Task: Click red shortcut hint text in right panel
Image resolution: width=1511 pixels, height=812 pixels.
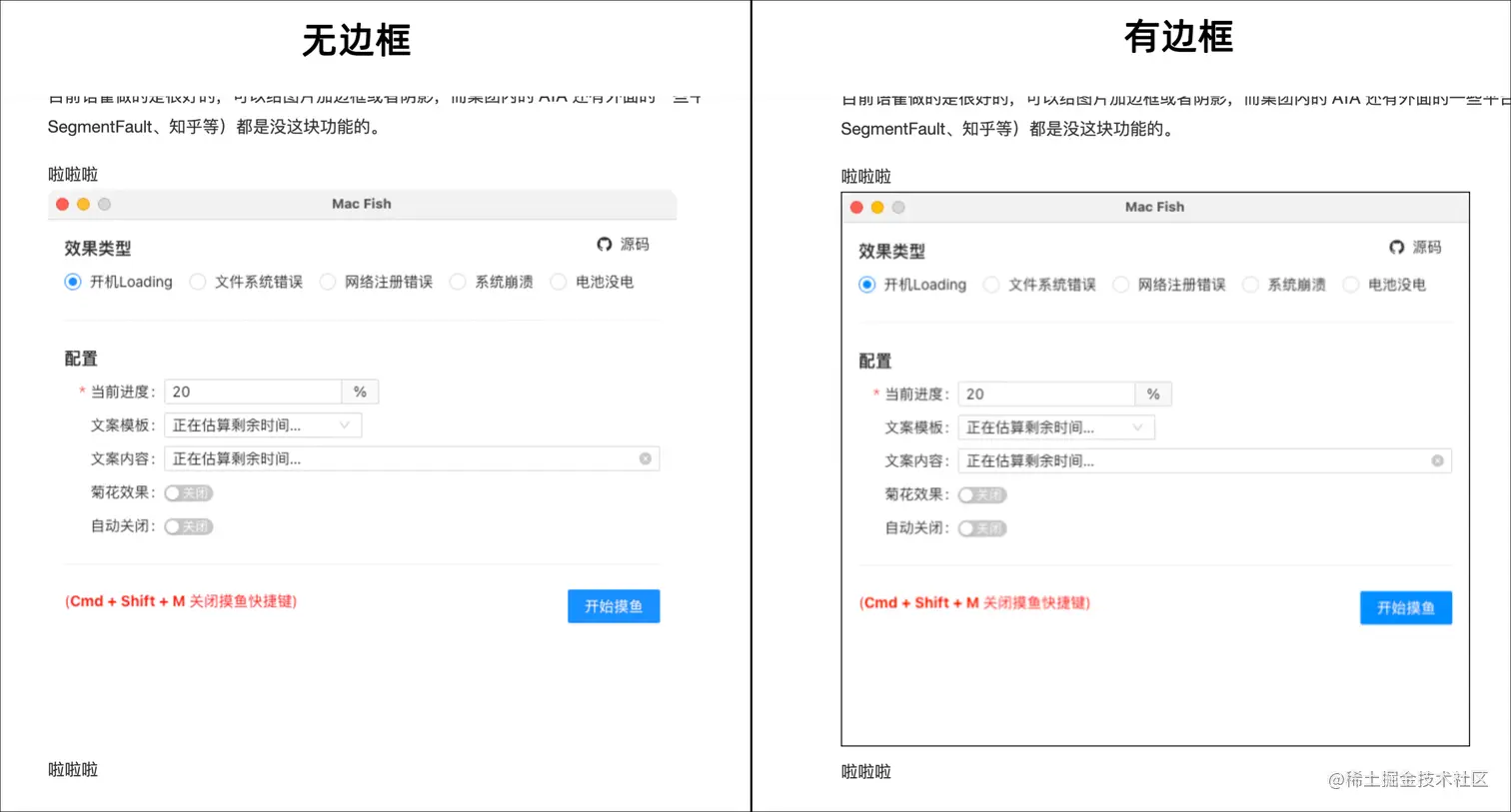Action: (x=974, y=603)
